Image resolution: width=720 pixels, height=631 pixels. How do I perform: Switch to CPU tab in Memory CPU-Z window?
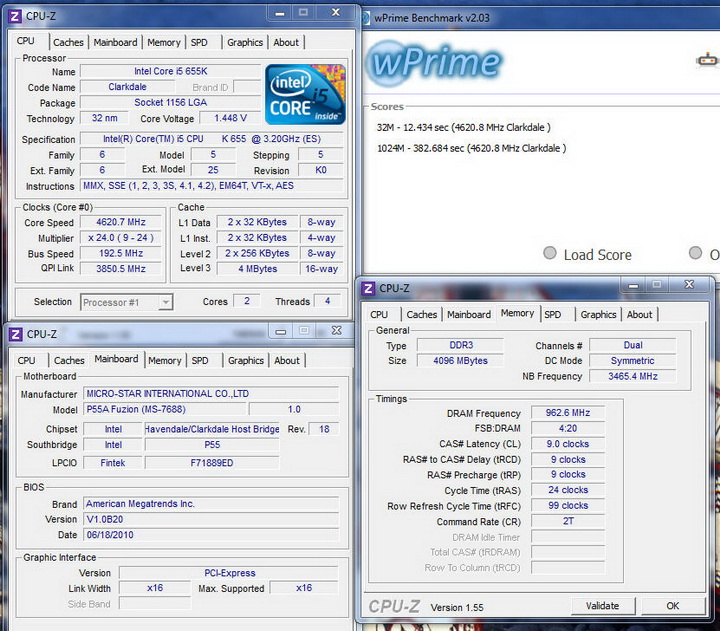379,315
